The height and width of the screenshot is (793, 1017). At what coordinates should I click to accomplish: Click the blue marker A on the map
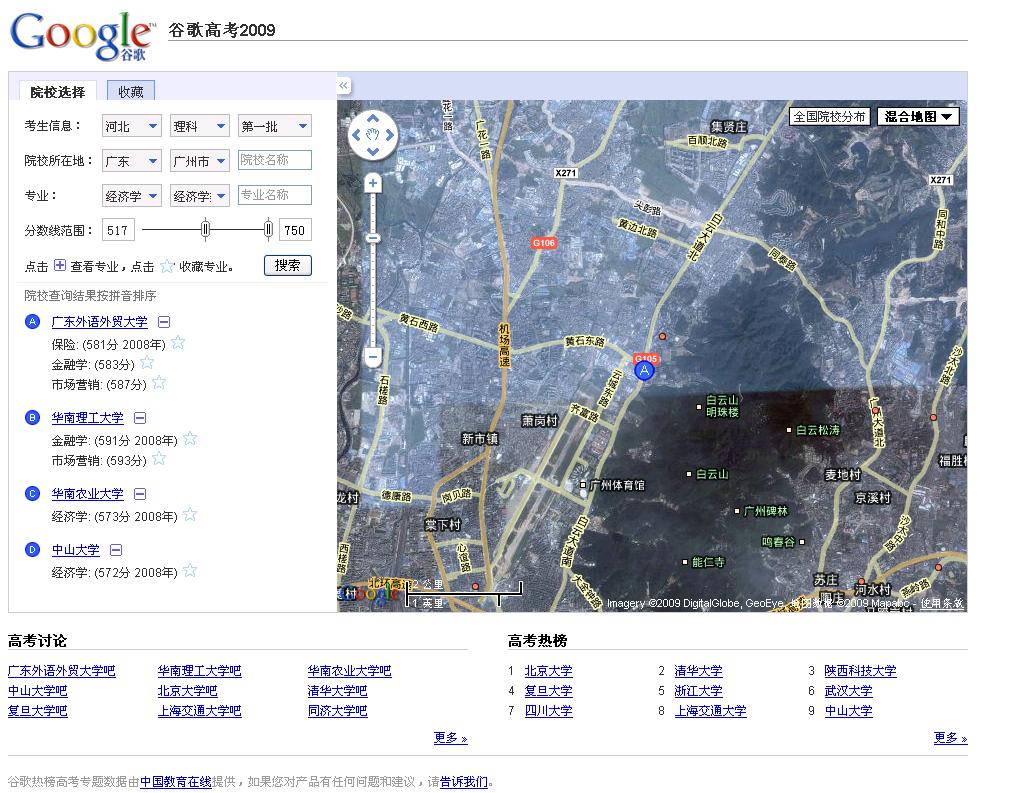tap(645, 371)
